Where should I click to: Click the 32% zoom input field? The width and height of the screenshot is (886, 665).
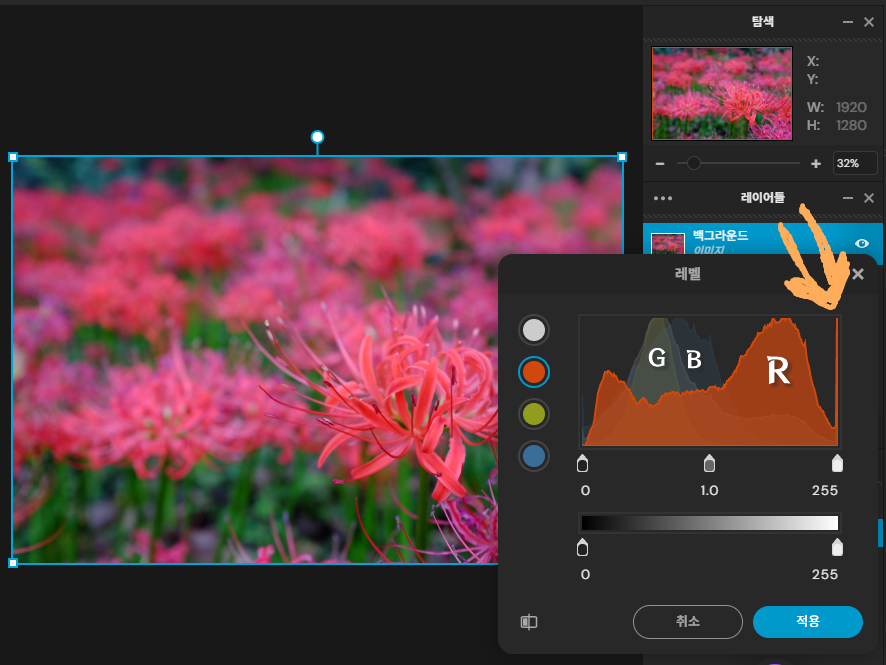(855, 163)
